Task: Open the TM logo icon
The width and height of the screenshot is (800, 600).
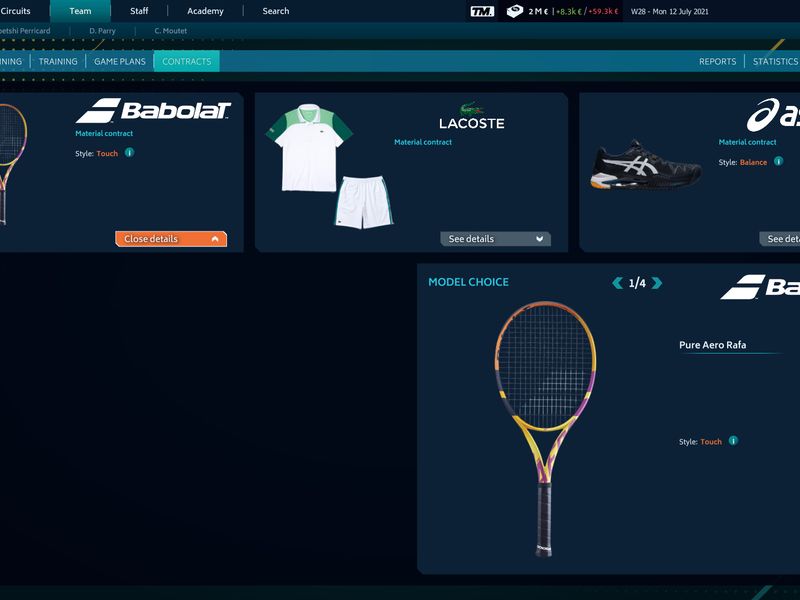Action: 482,11
